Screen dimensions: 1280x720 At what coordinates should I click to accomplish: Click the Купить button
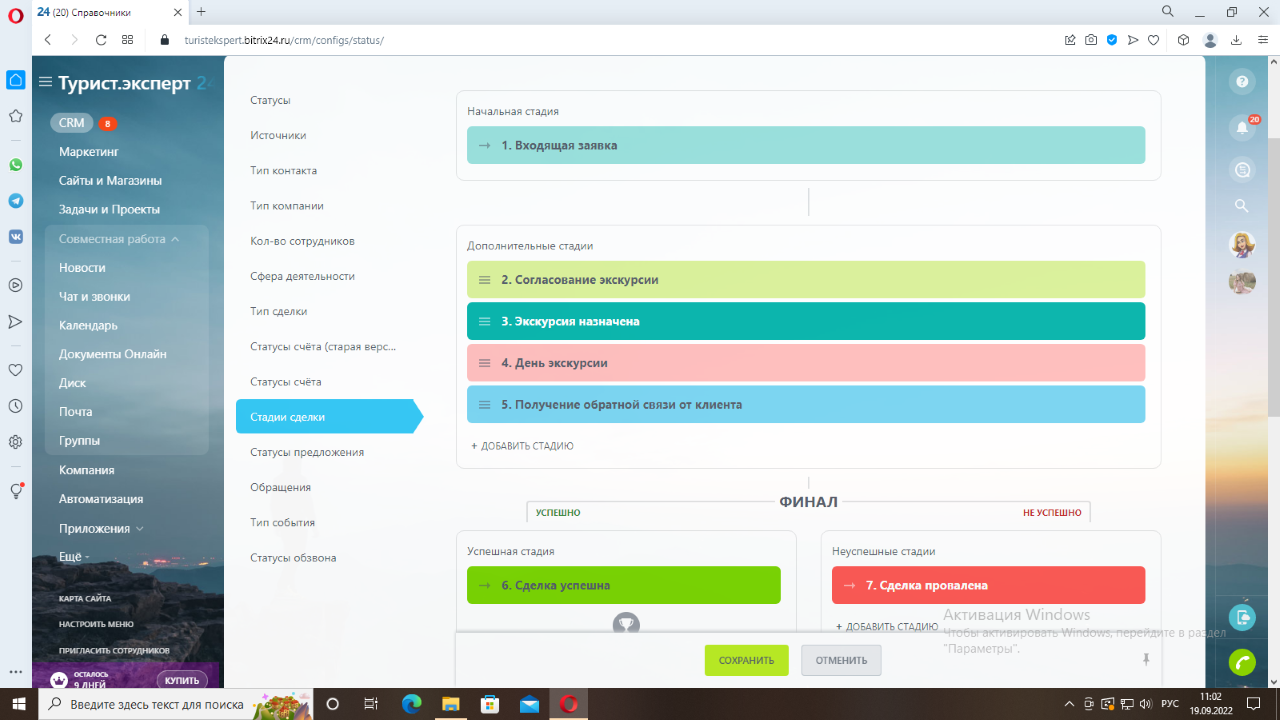click(181, 680)
